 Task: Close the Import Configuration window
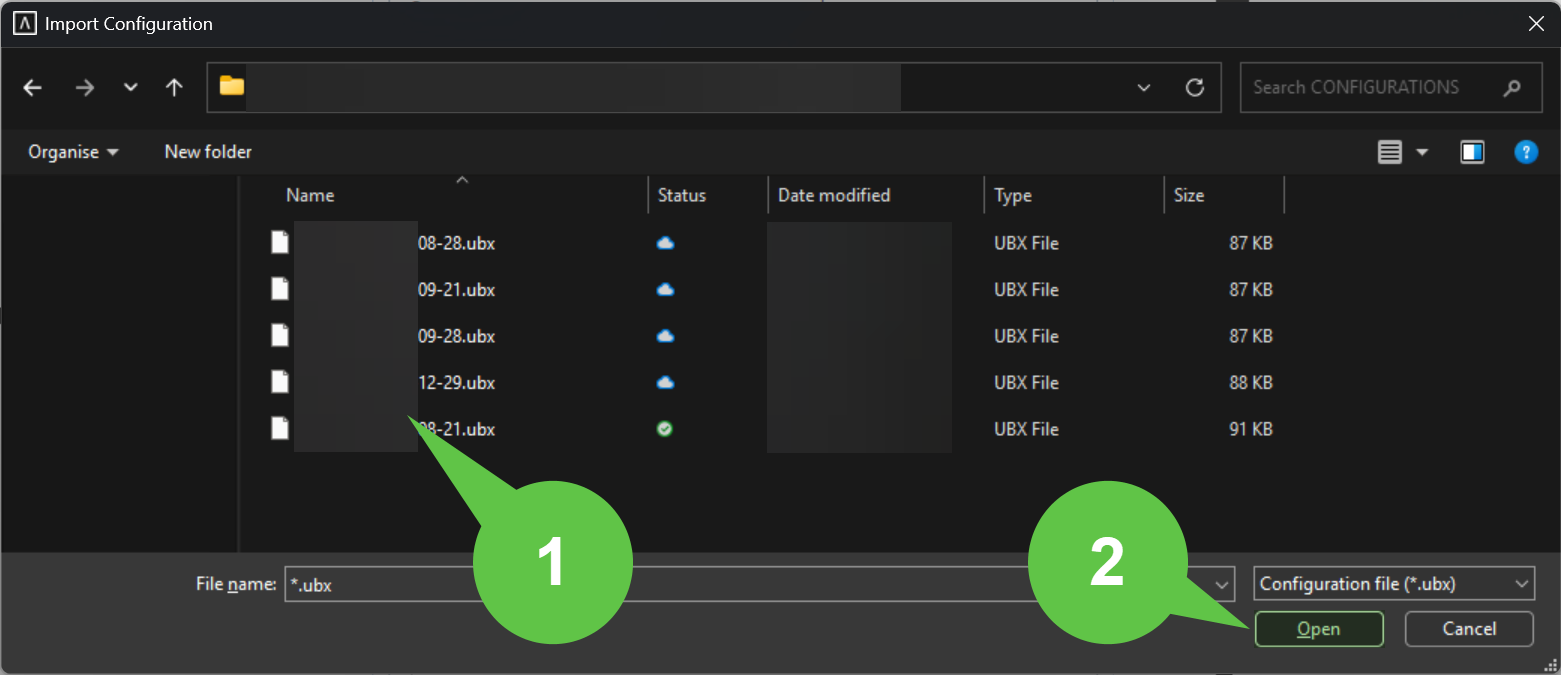pyautogui.click(x=1536, y=24)
